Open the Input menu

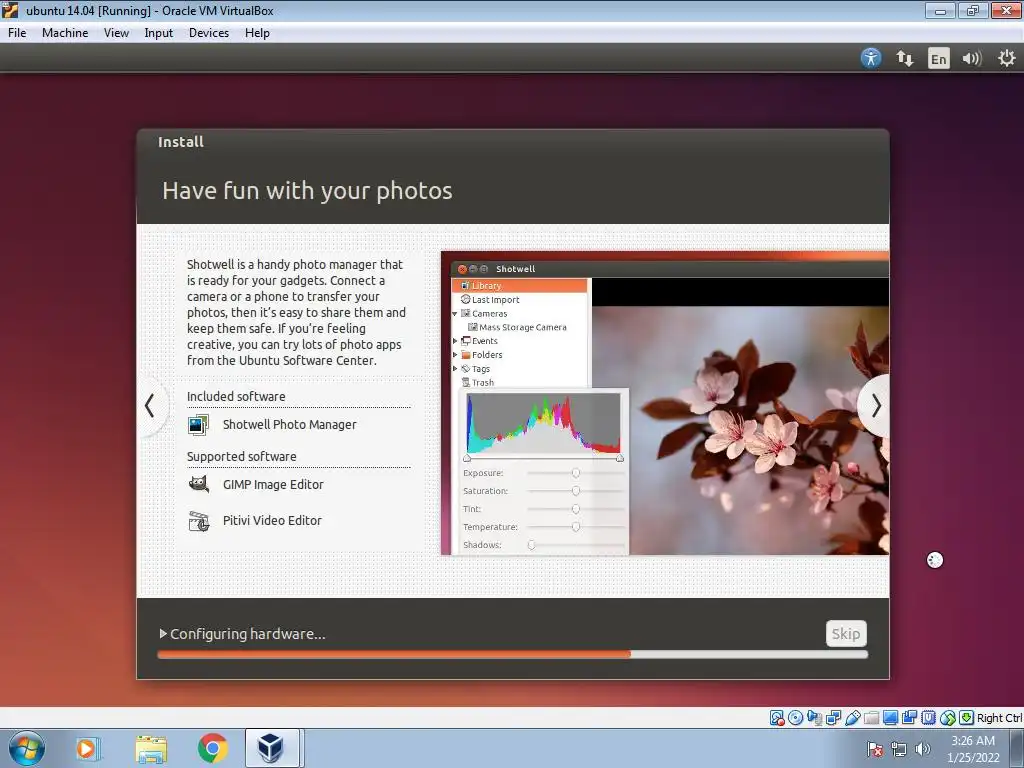158,33
